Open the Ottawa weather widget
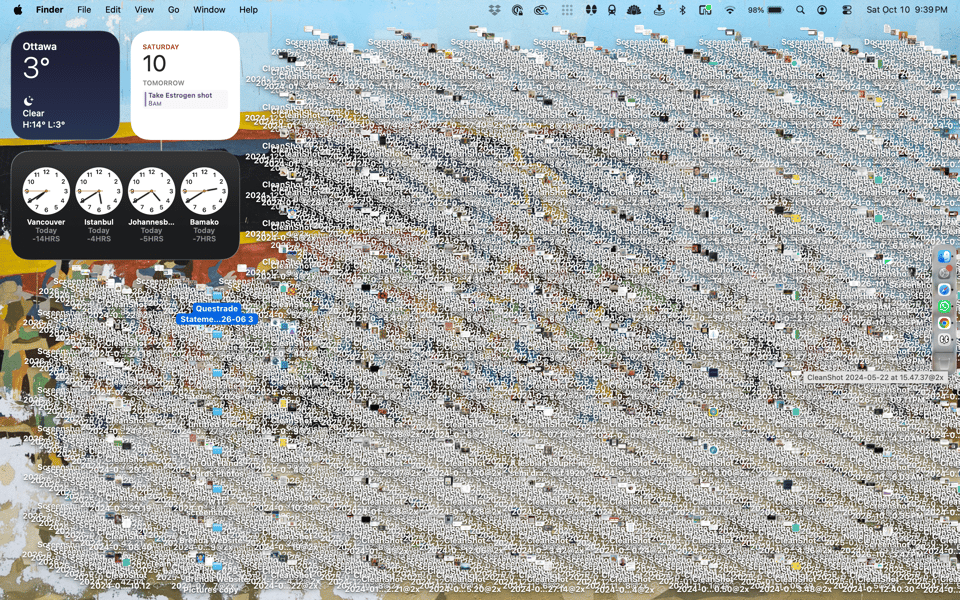 pos(66,85)
